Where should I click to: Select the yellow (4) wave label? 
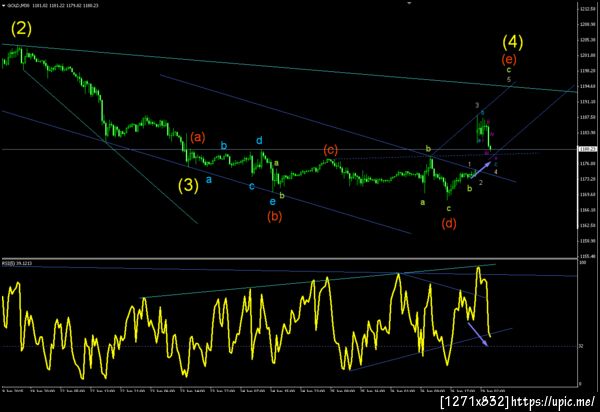[513, 42]
